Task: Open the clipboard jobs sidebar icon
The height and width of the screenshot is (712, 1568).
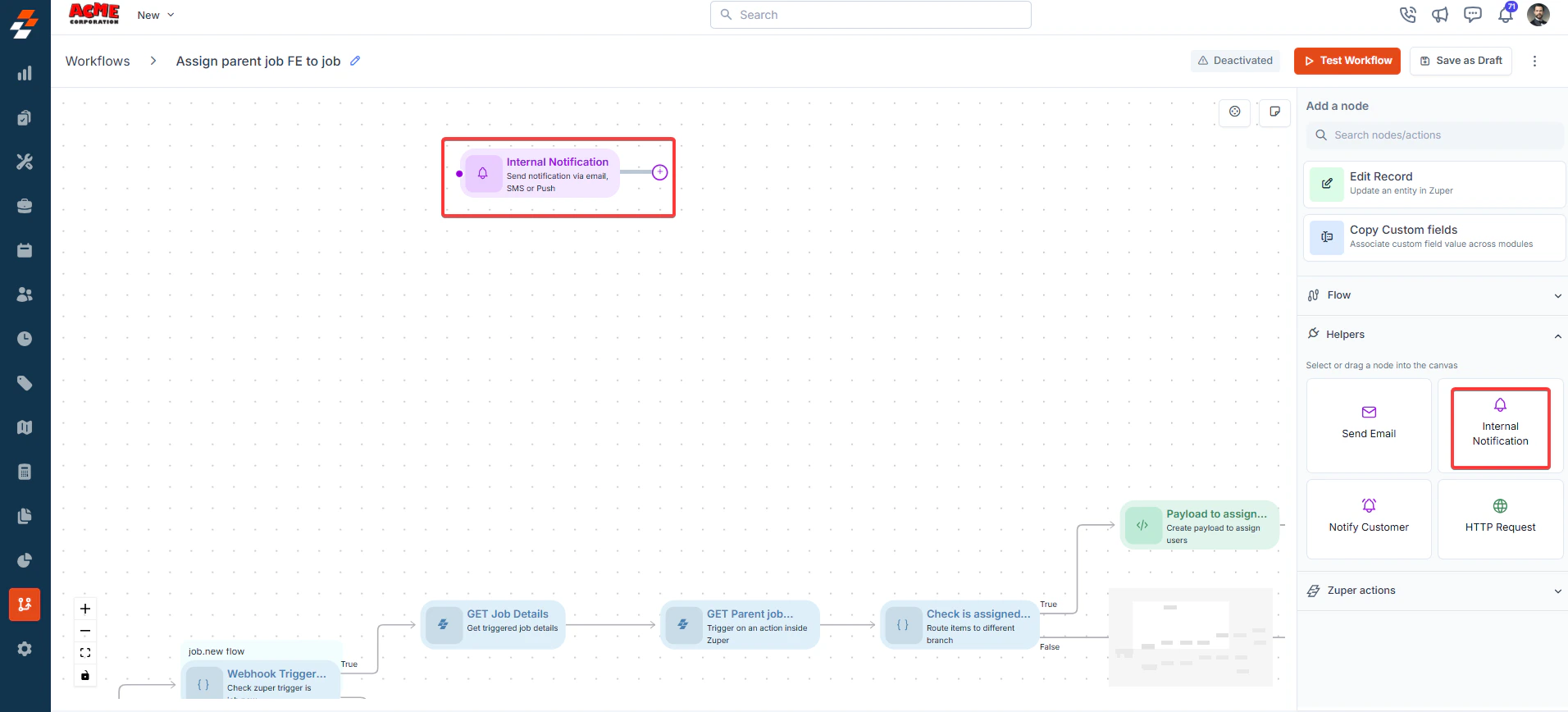Action: tap(25, 118)
